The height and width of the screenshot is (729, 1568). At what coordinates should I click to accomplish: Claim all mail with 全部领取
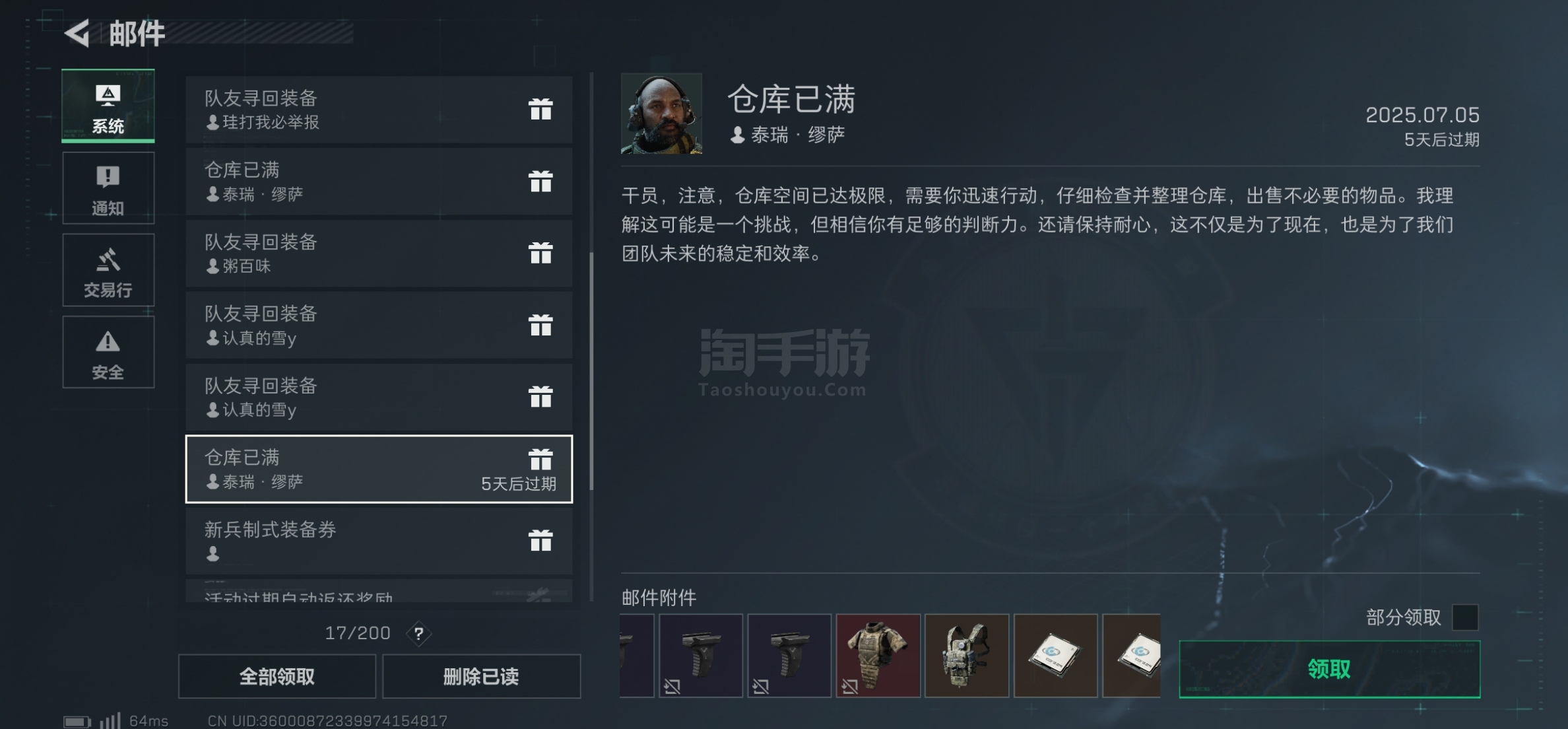click(x=277, y=676)
